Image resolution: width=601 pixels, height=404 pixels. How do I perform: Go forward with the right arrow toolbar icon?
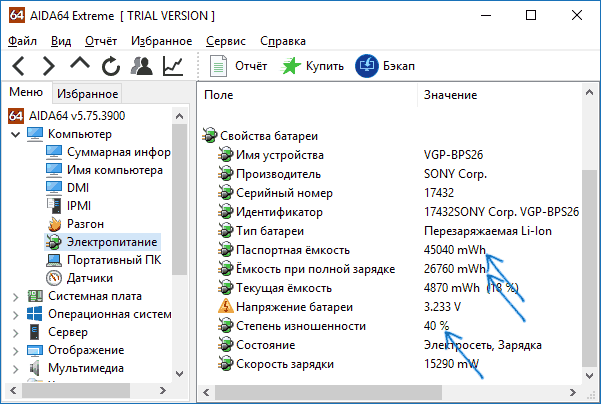click(x=48, y=66)
